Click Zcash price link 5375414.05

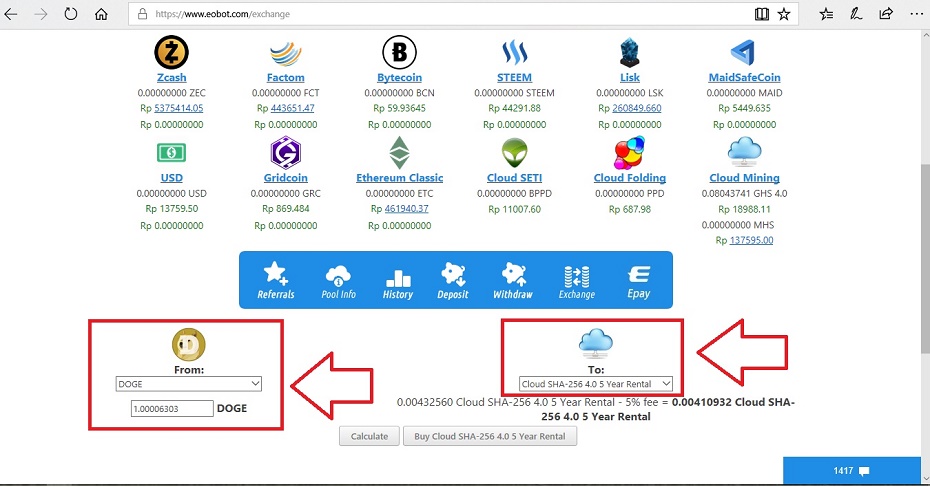(179, 108)
